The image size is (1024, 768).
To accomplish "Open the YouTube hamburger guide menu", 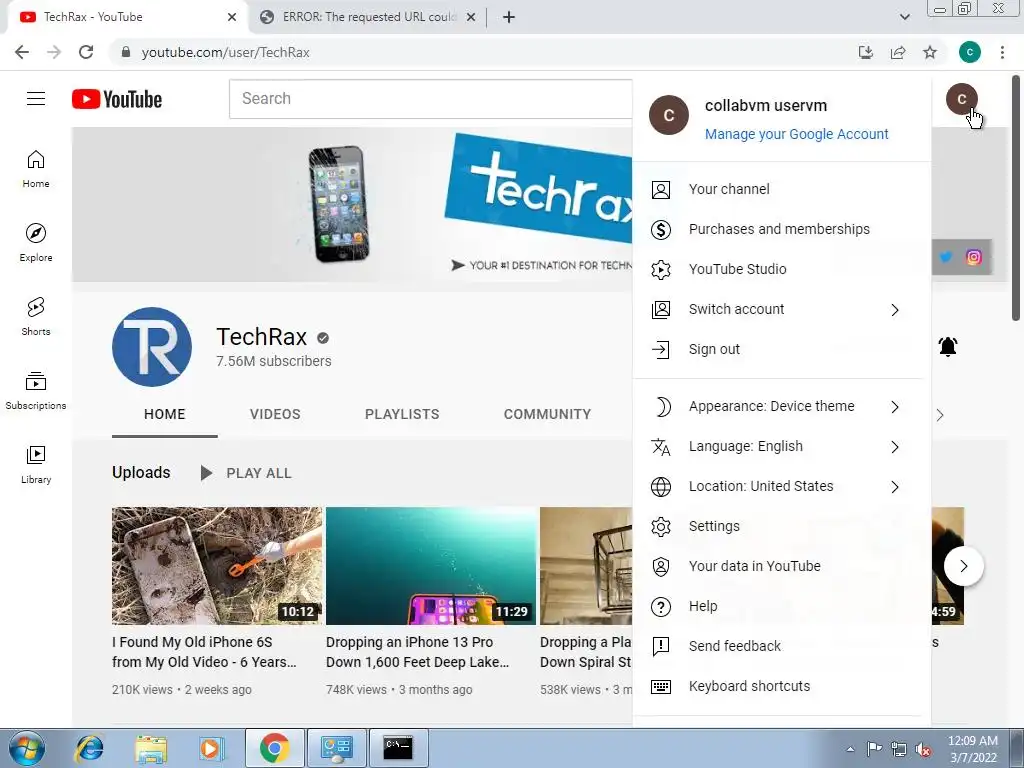I will (x=36, y=99).
